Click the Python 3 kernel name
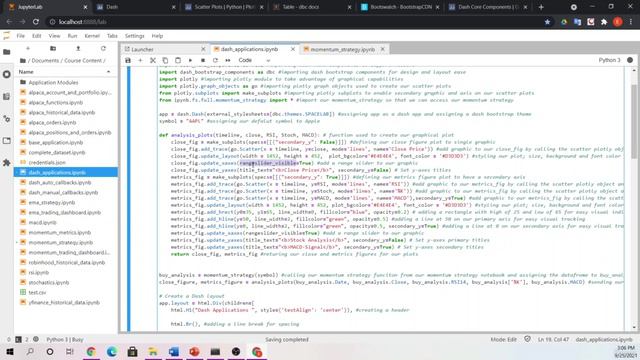The width and height of the screenshot is (640, 360). coord(609,60)
